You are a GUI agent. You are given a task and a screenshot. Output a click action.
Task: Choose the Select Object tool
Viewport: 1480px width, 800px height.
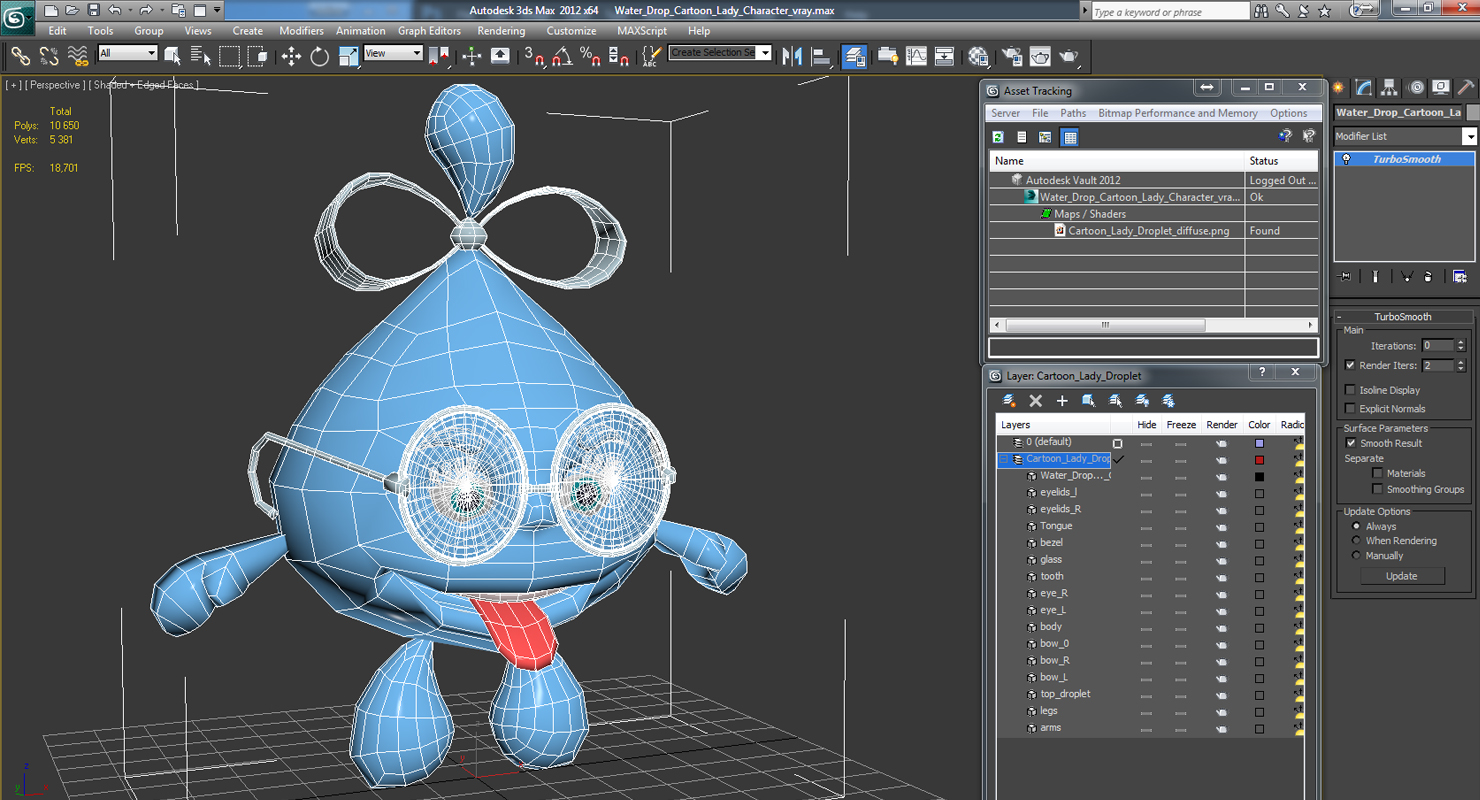point(173,56)
